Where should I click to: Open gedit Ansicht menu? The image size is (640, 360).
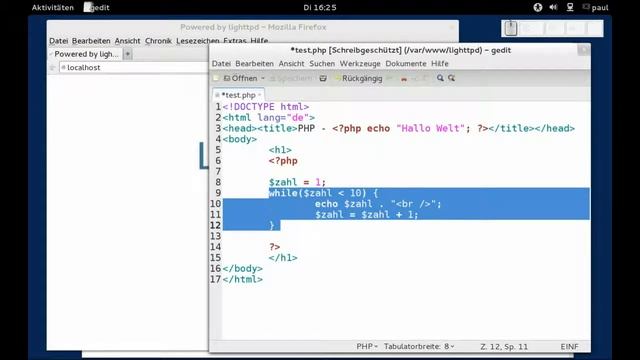coord(291,64)
